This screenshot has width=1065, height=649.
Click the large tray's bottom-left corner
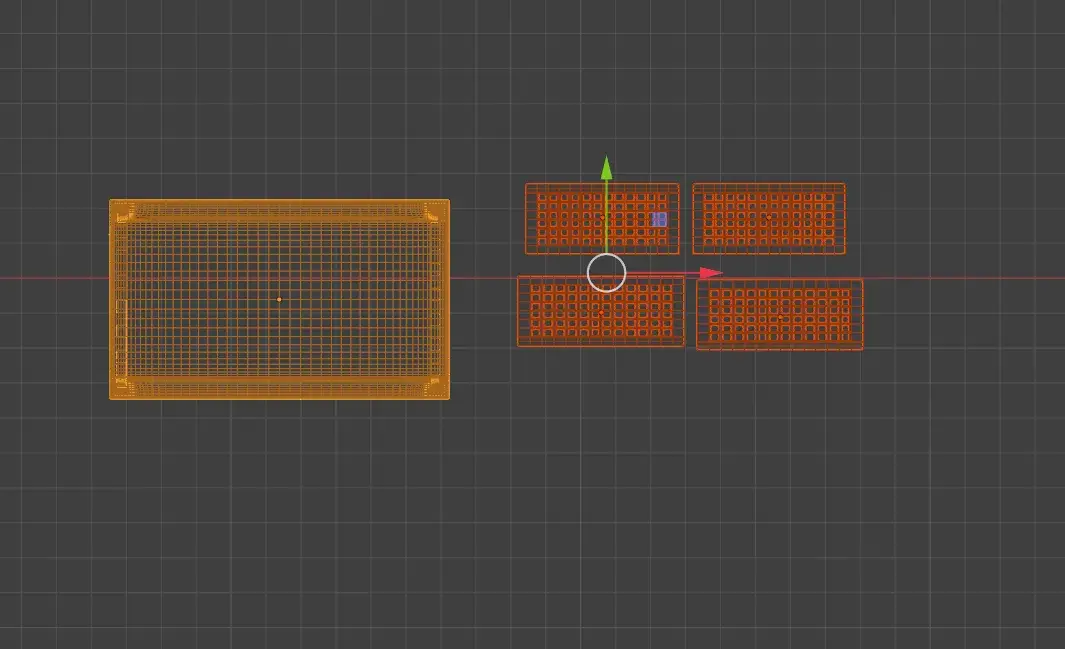(111, 398)
